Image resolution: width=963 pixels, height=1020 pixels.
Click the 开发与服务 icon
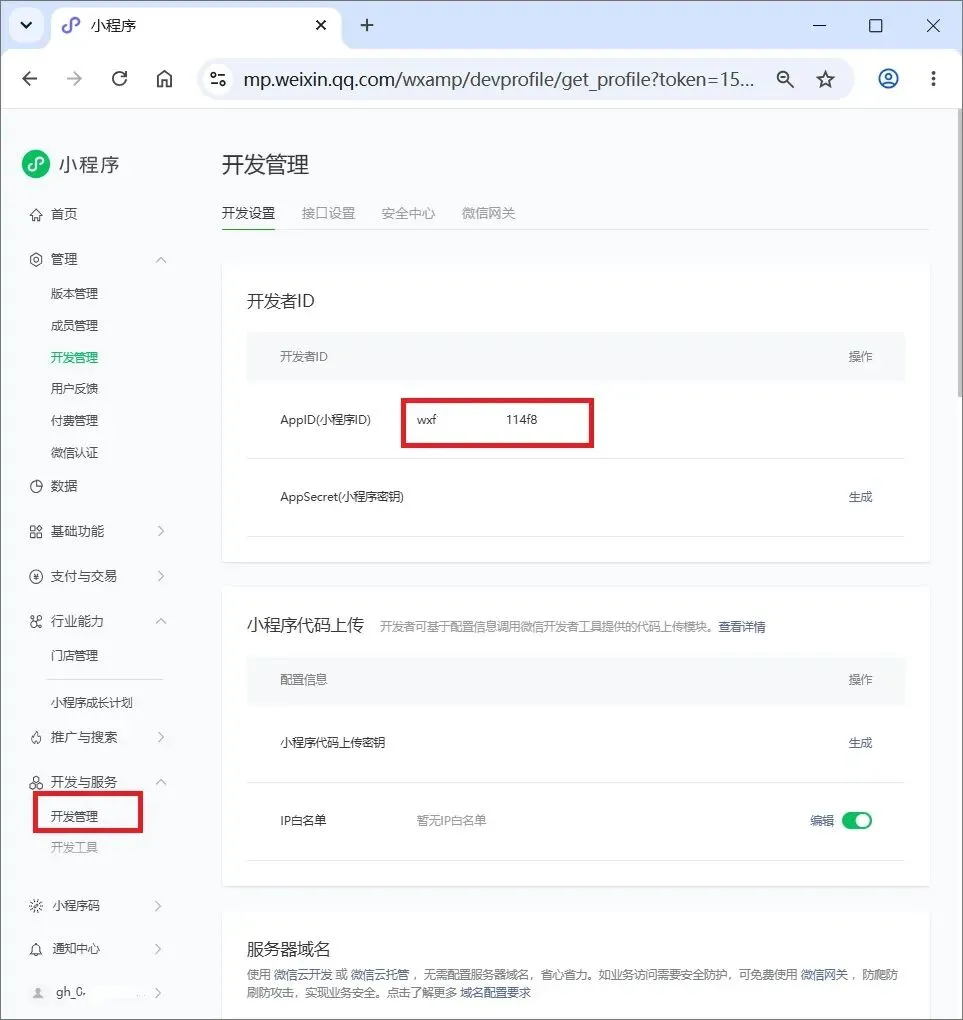(x=36, y=783)
